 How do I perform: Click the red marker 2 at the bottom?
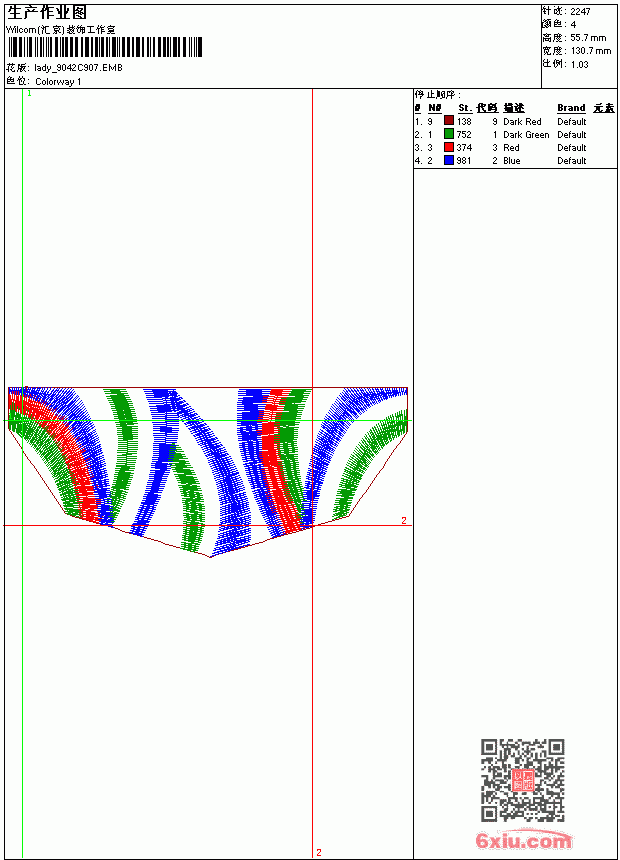point(319,852)
